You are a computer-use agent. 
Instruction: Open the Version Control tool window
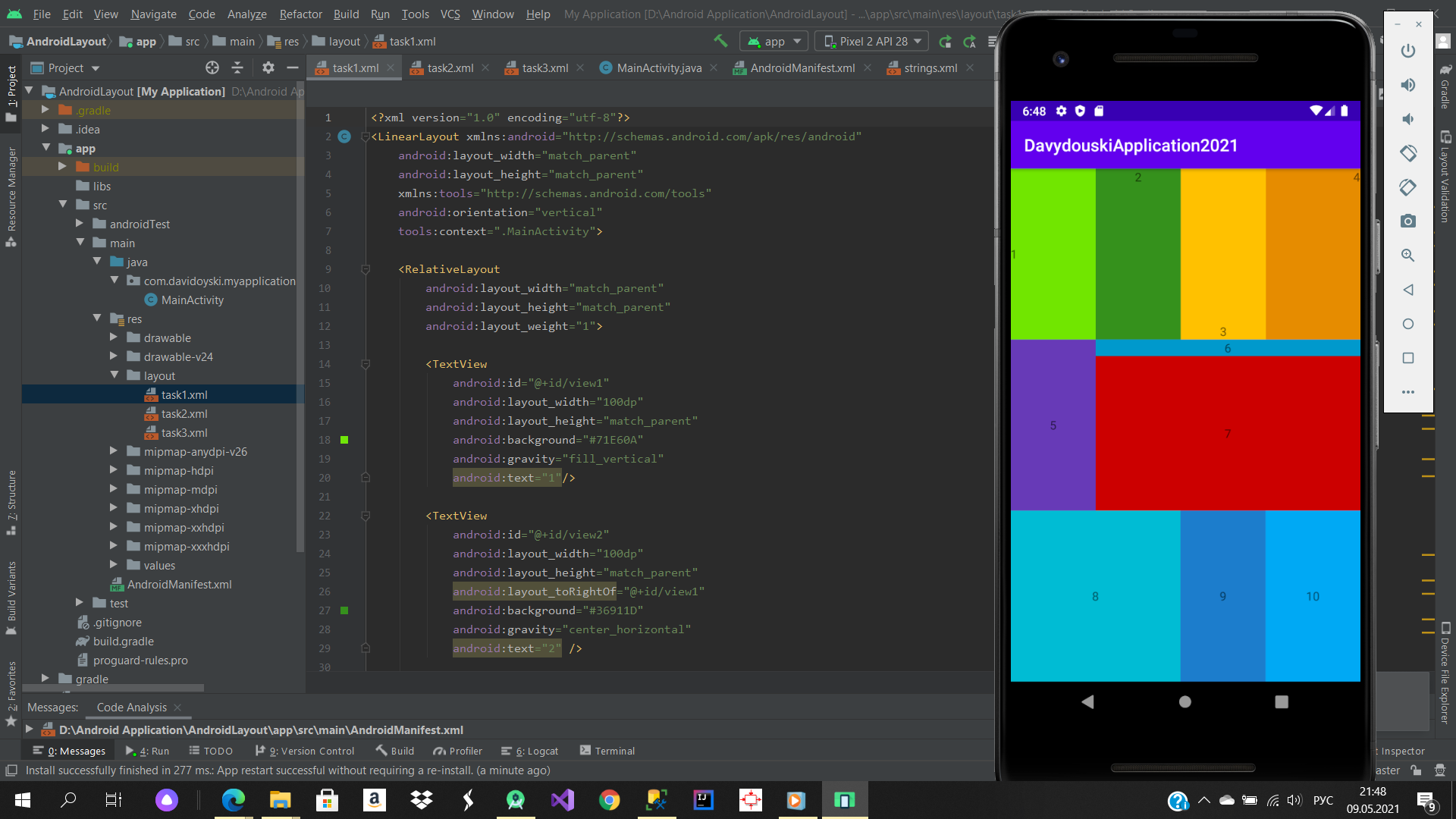pyautogui.click(x=305, y=751)
